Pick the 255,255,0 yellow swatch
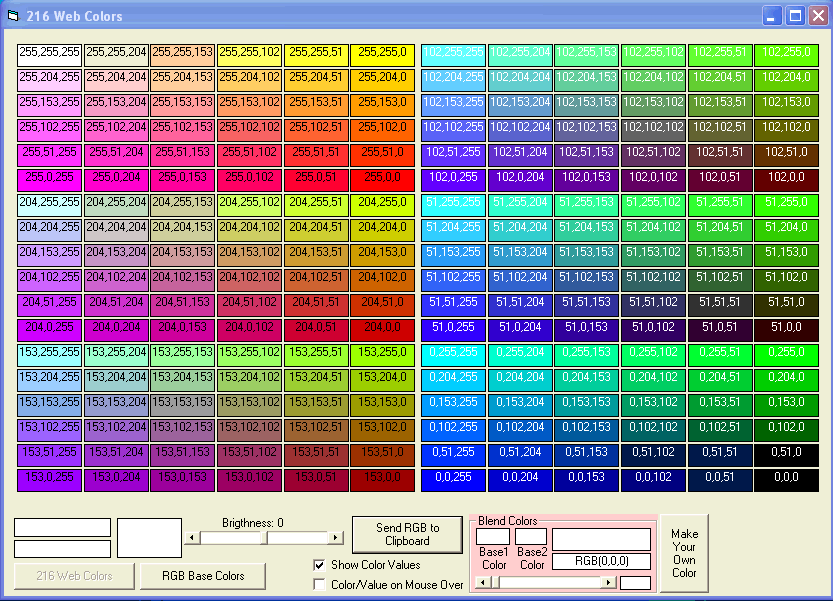The height and width of the screenshot is (601, 833). pos(382,53)
